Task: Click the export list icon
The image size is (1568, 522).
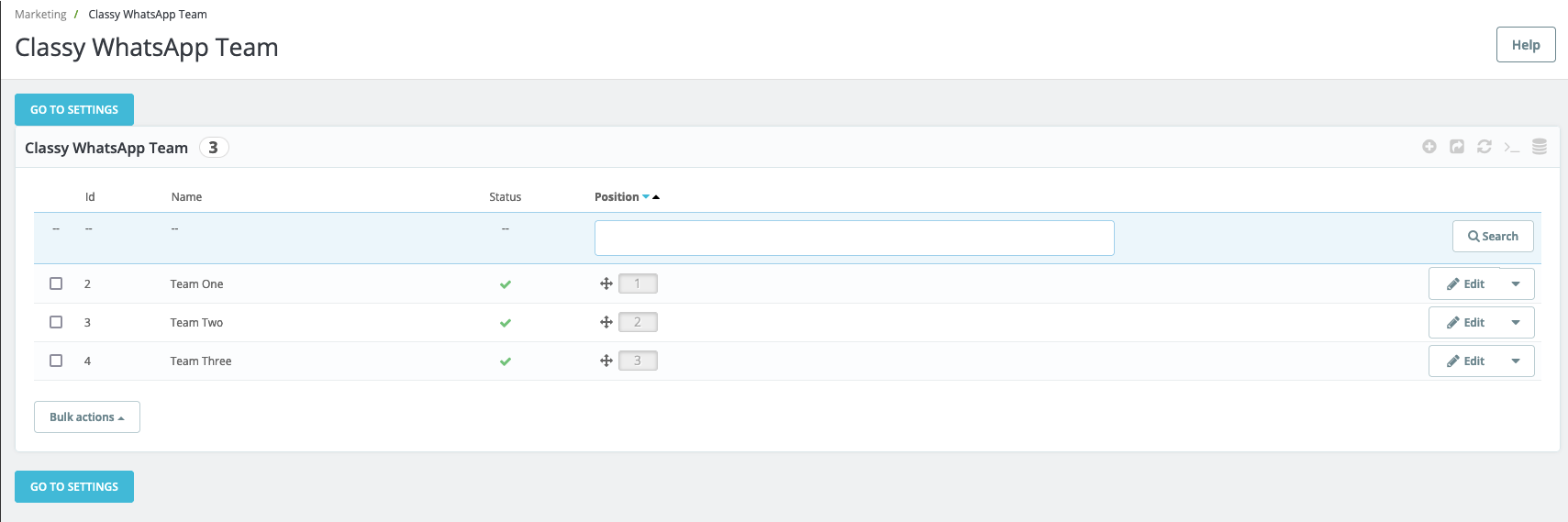Action: tap(1457, 147)
